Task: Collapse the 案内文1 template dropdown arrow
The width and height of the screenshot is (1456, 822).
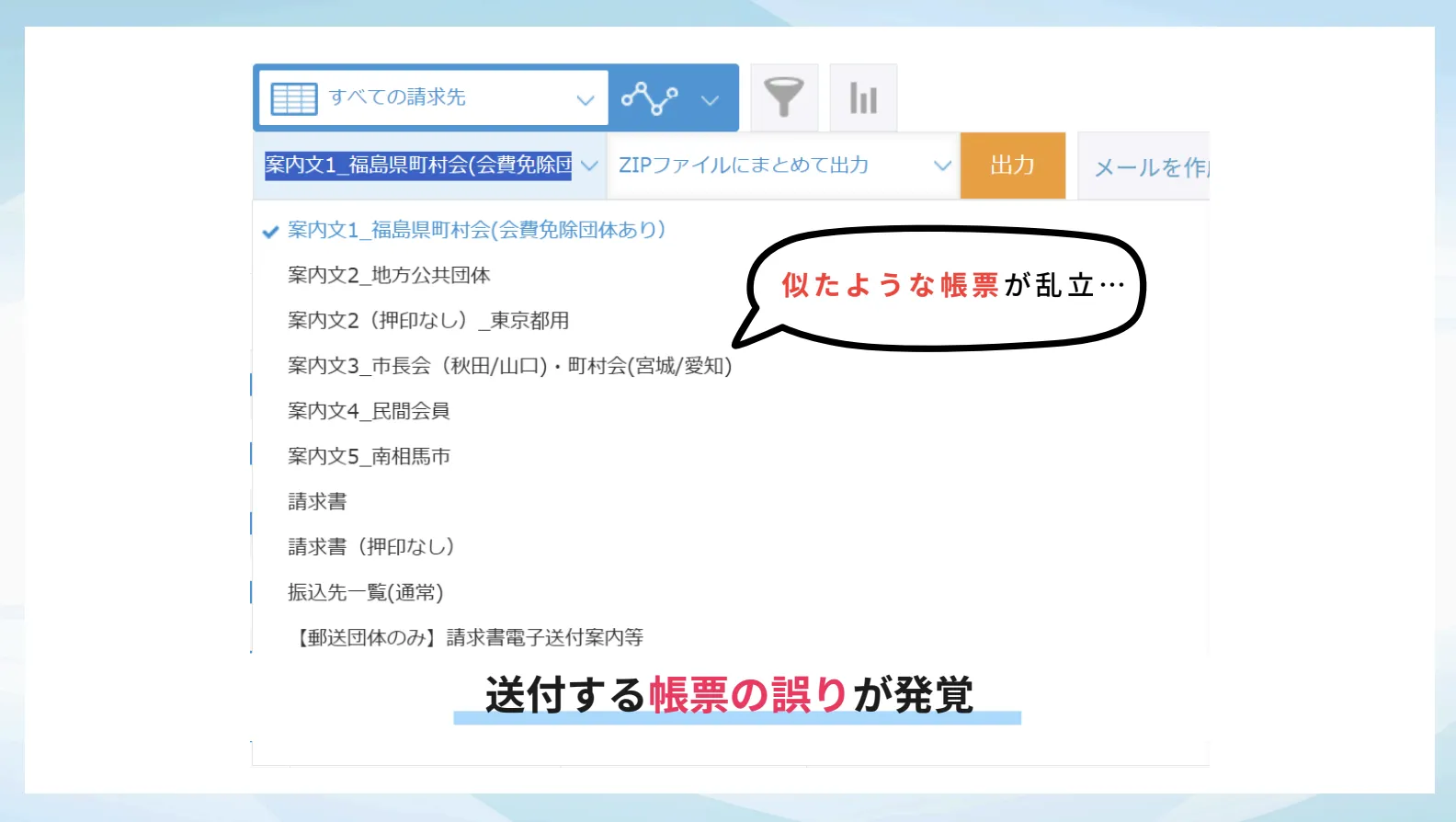Action: [x=590, y=166]
